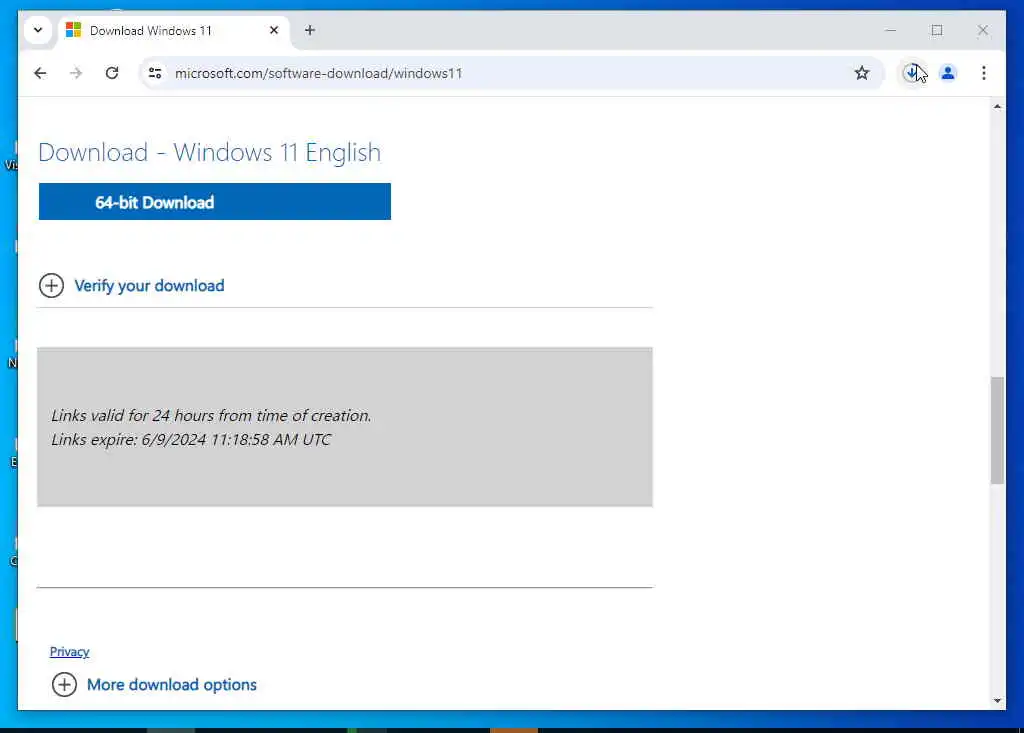This screenshot has height=733, width=1024.
Task: Click the plus icon beside More download options
Action: 64,685
